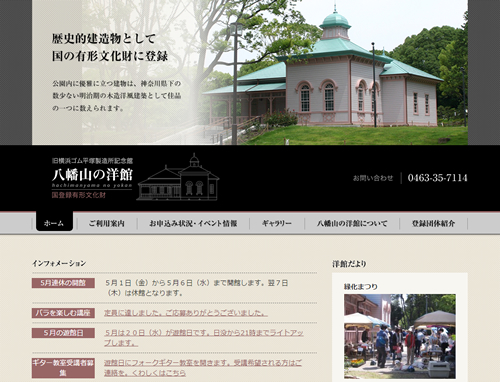Click the 国登録有形文化財 tagline

(x=79, y=195)
